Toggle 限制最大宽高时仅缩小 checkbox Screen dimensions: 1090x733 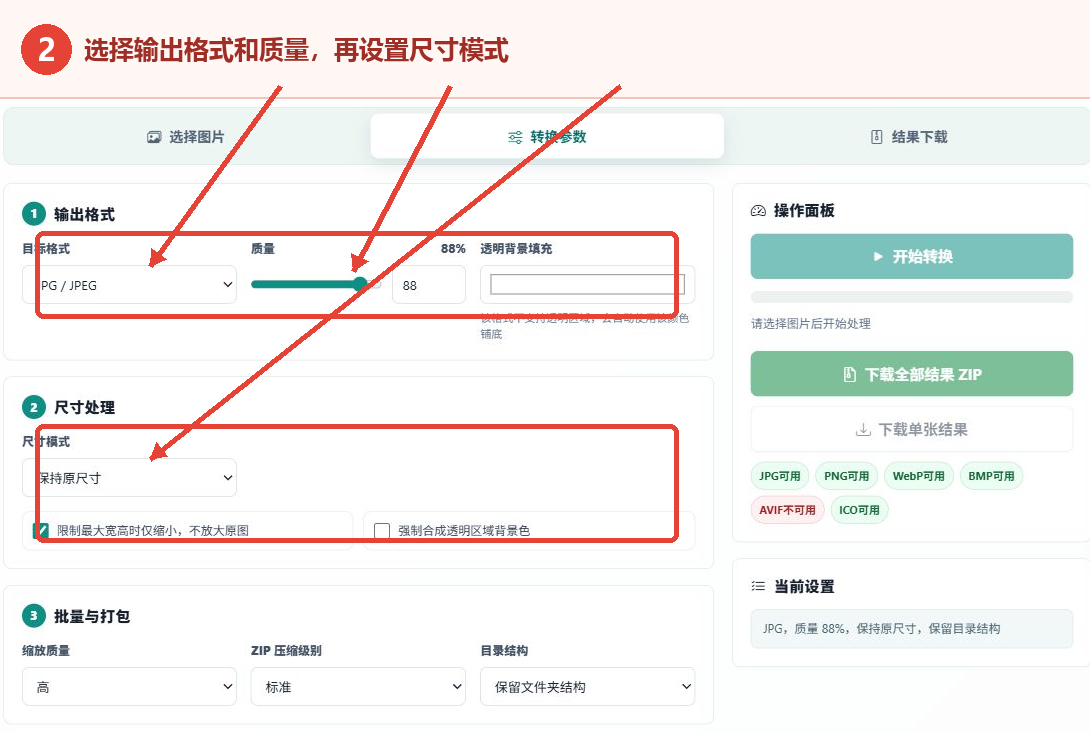(x=41, y=531)
